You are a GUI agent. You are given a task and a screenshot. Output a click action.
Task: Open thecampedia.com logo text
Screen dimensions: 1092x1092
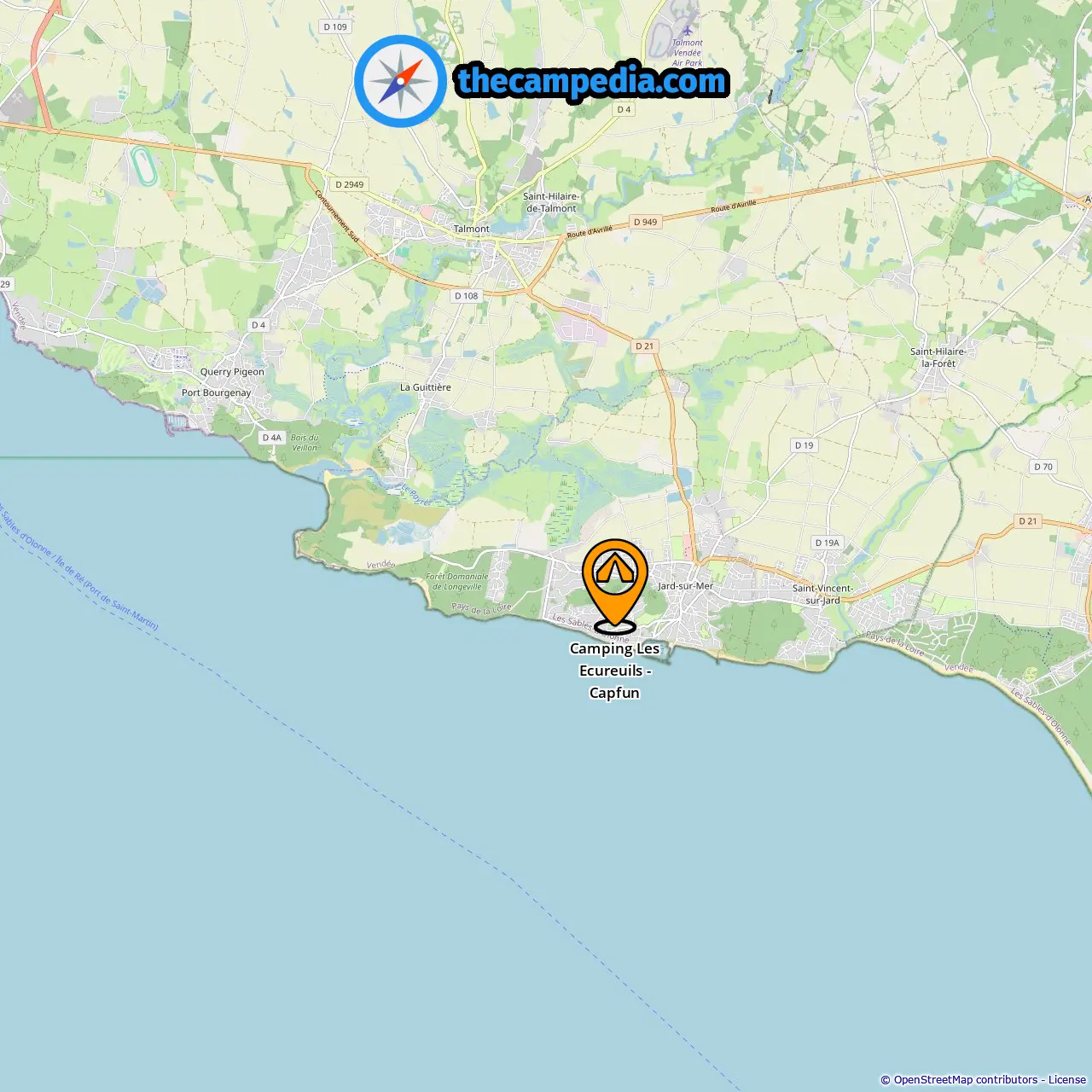(592, 81)
